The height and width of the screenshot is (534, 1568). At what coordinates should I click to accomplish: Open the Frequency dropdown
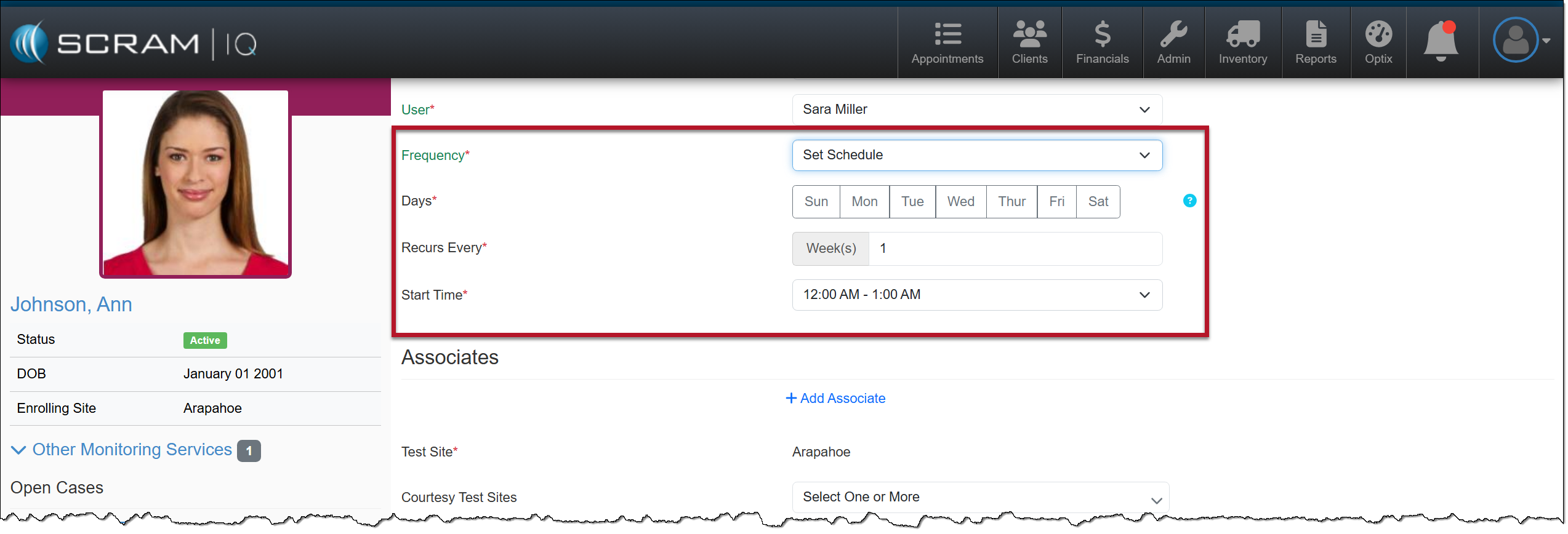tap(976, 155)
